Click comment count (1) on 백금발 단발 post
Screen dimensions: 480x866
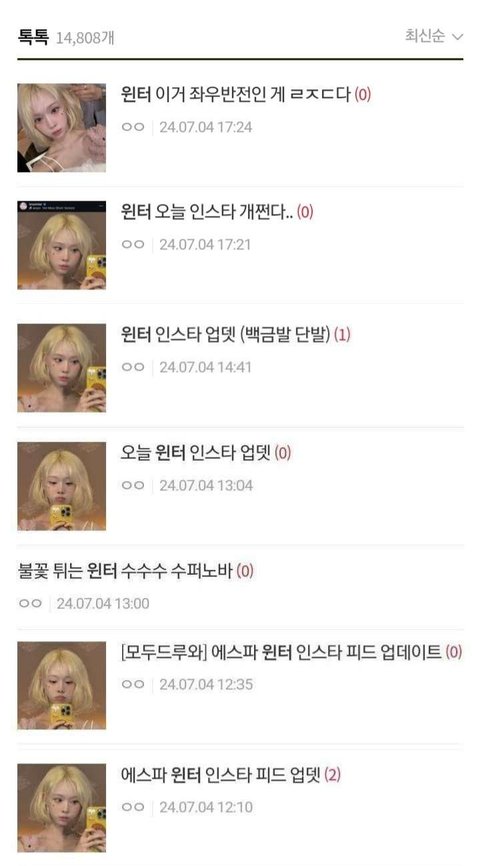pos(342,335)
